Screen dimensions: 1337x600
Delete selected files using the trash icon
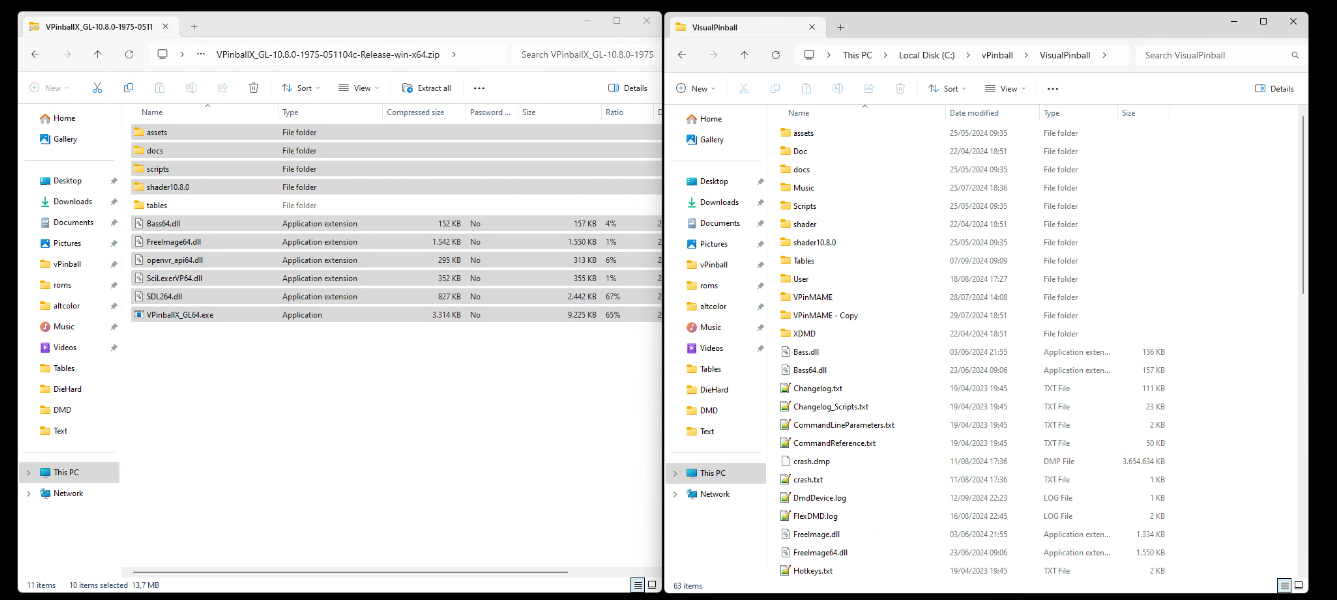point(253,88)
